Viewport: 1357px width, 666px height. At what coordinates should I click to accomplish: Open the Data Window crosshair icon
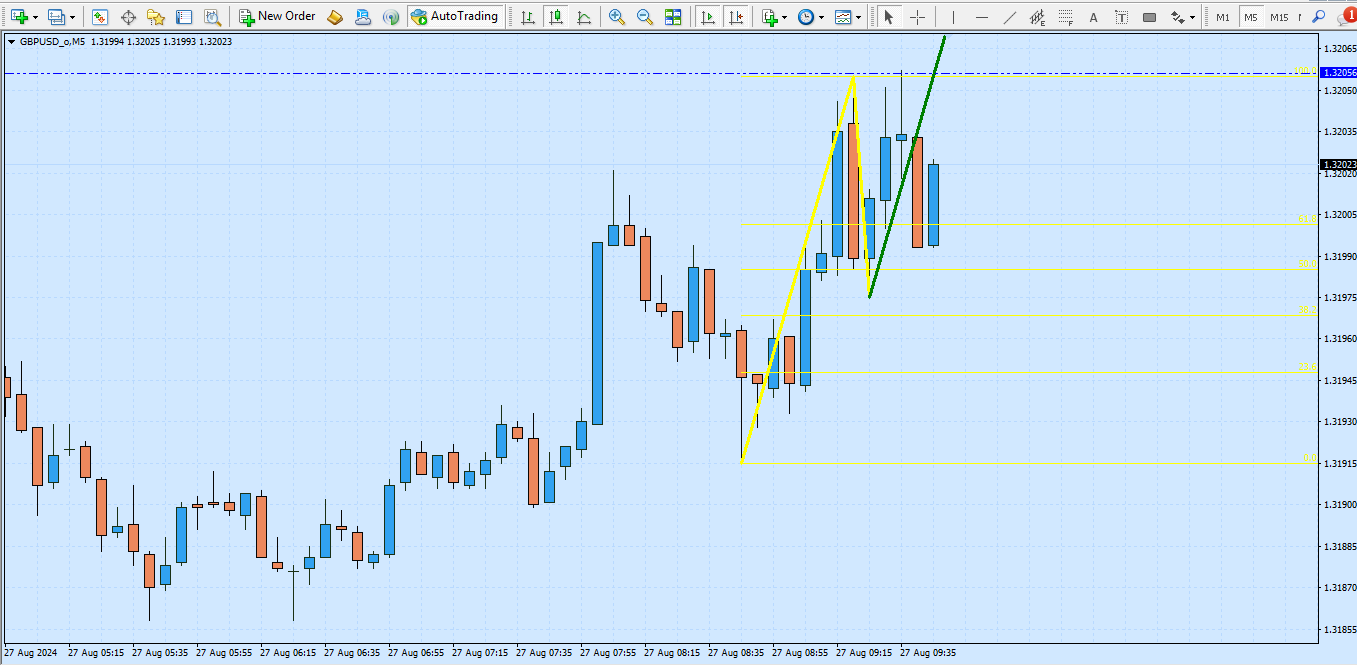click(x=128, y=17)
